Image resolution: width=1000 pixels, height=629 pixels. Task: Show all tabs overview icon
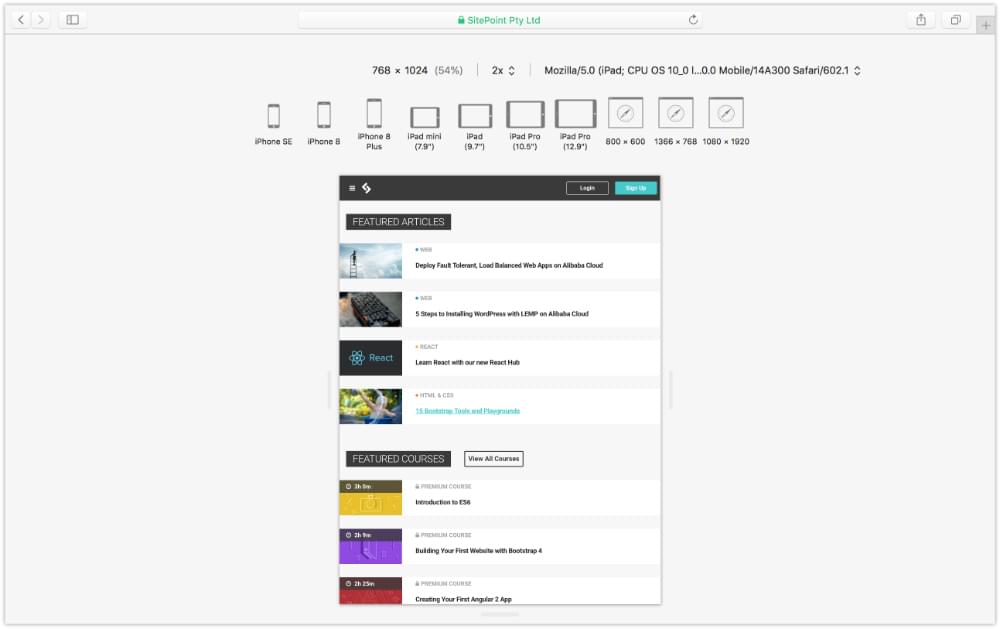click(955, 20)
